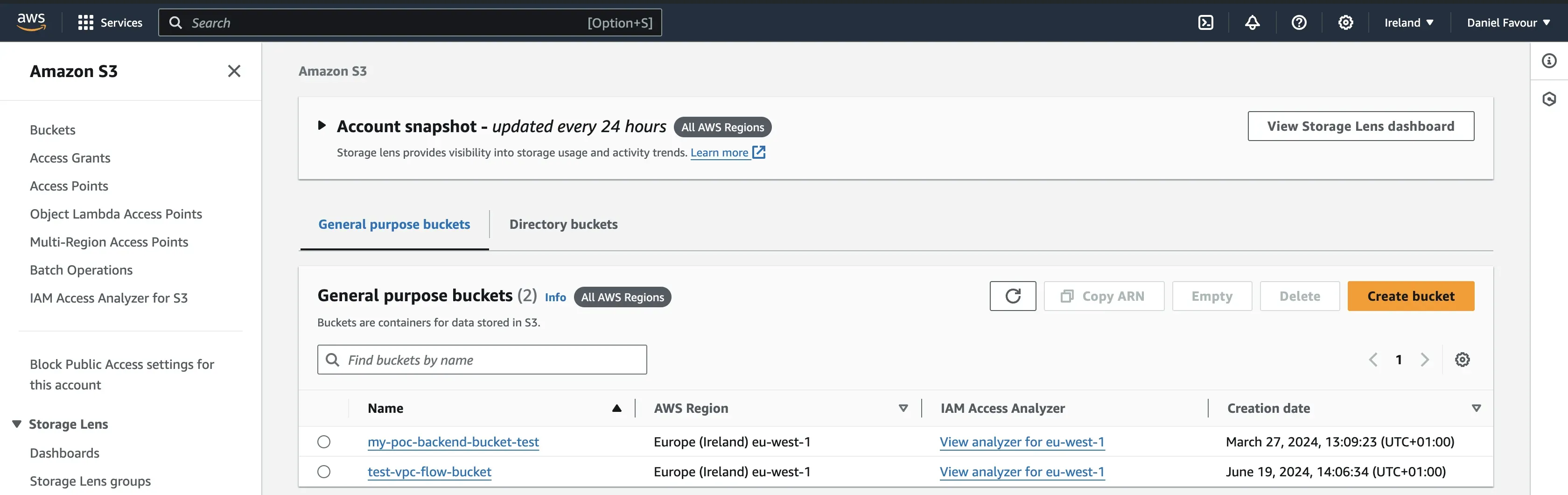Click All AWS Regions badge in Account snapshot
1568x495 pixels.
coord(722,127)
